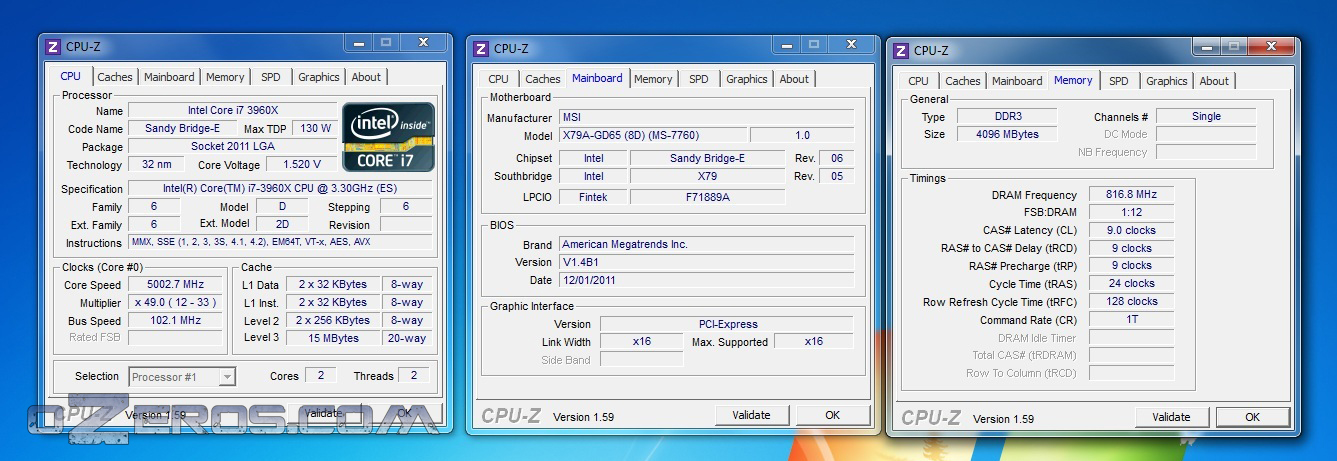Click the Core Speed value 5002.7 MHz
Image resolution: width=1337 pixels, height=461 pixels.
click(x=176, y=285)
